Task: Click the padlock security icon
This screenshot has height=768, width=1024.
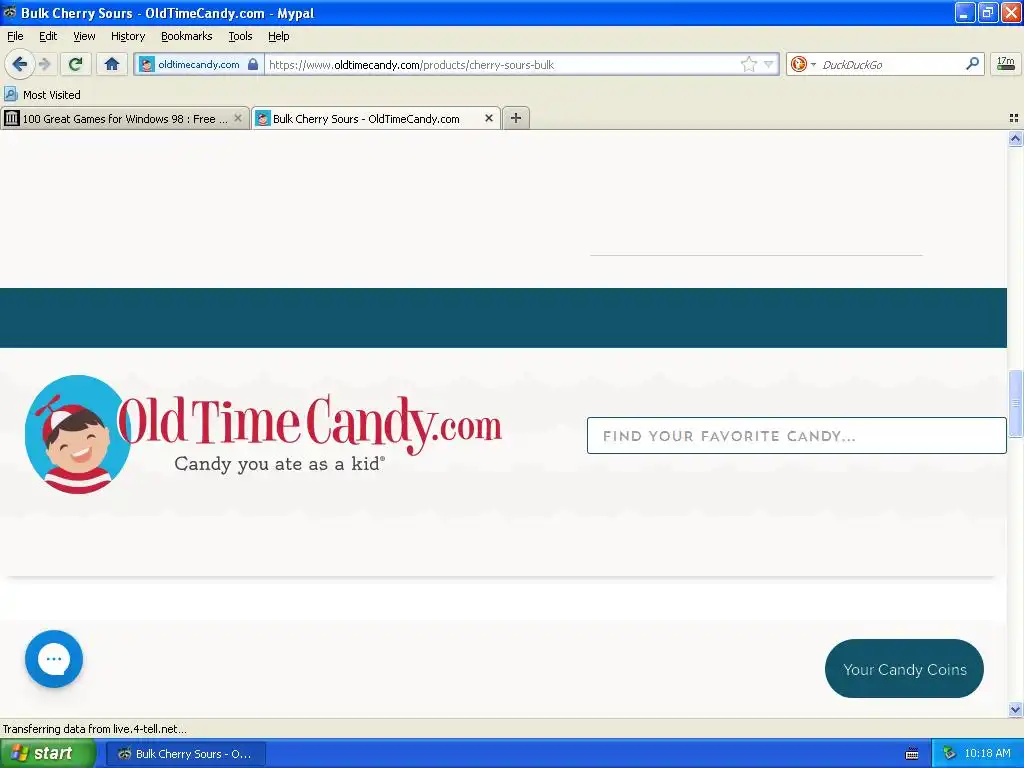Action: pos(253,64)
